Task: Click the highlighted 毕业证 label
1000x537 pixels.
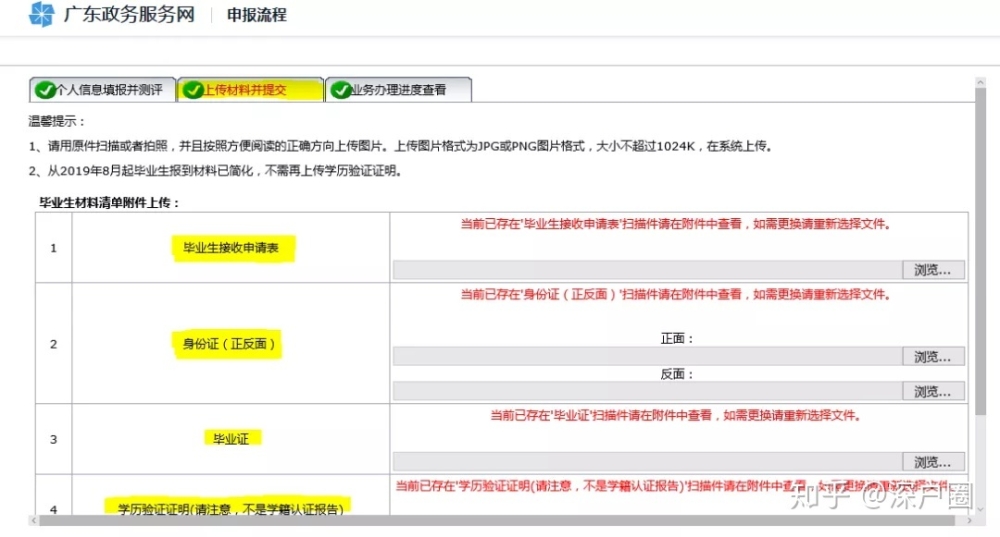Action: pos(231,439)
